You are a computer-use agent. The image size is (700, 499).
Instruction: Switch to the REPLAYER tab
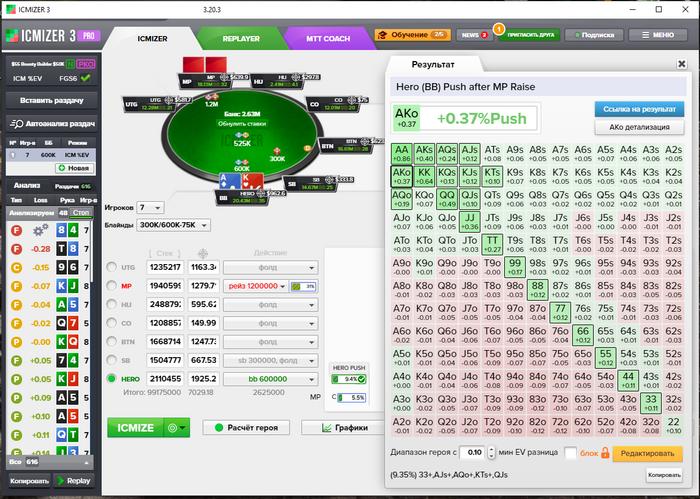241,39
